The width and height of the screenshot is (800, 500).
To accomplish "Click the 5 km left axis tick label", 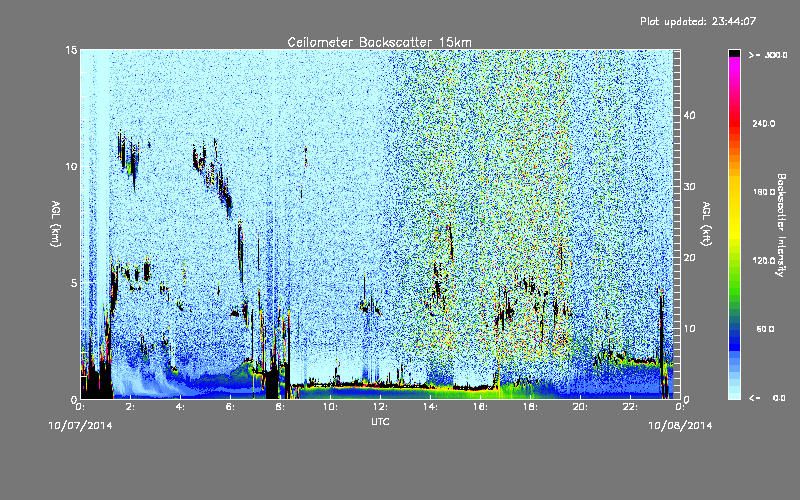I will pyautogui.click(x=74, y=283).
